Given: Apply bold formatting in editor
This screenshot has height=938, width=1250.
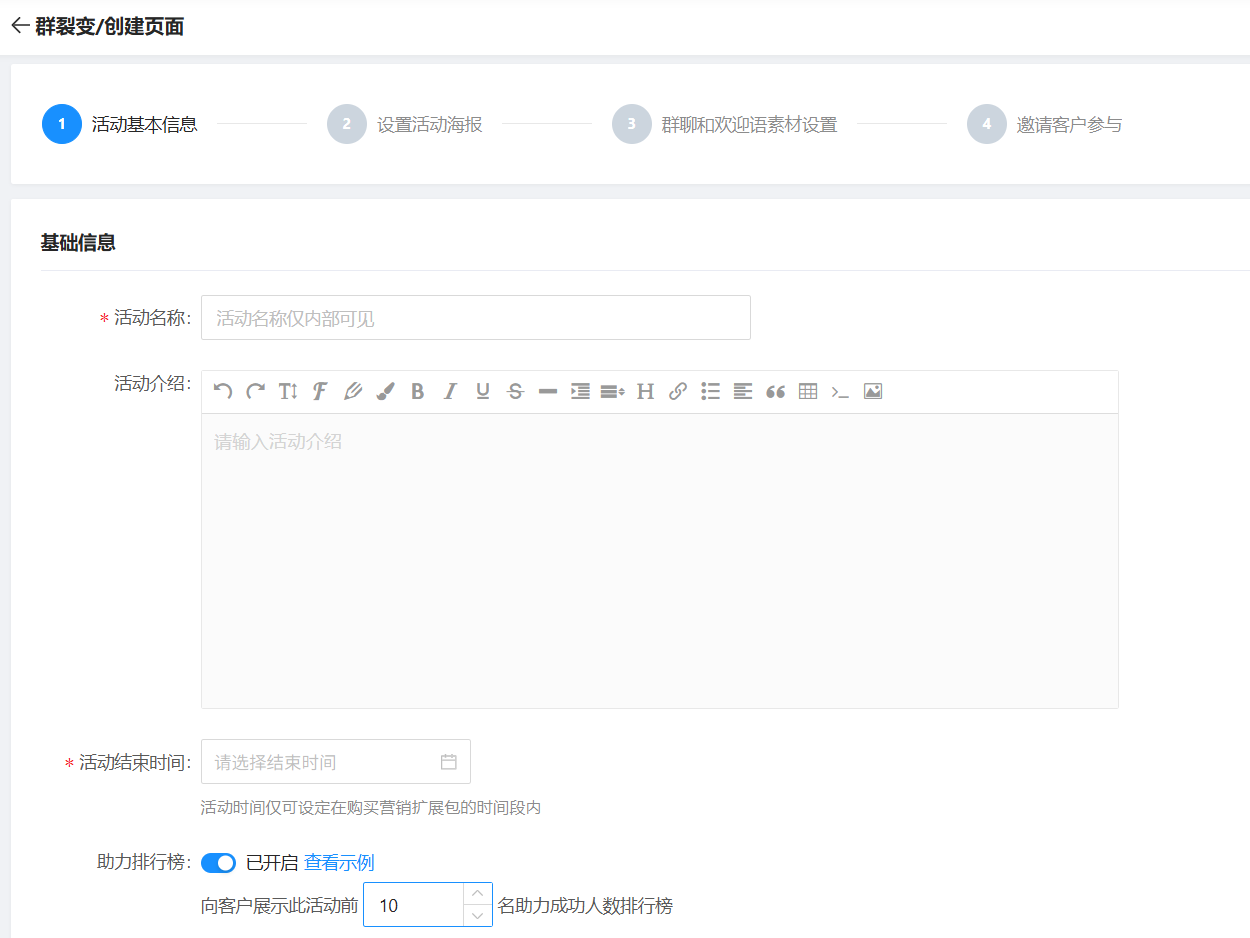Looking at the screenshot, I should tap(418, 392).
